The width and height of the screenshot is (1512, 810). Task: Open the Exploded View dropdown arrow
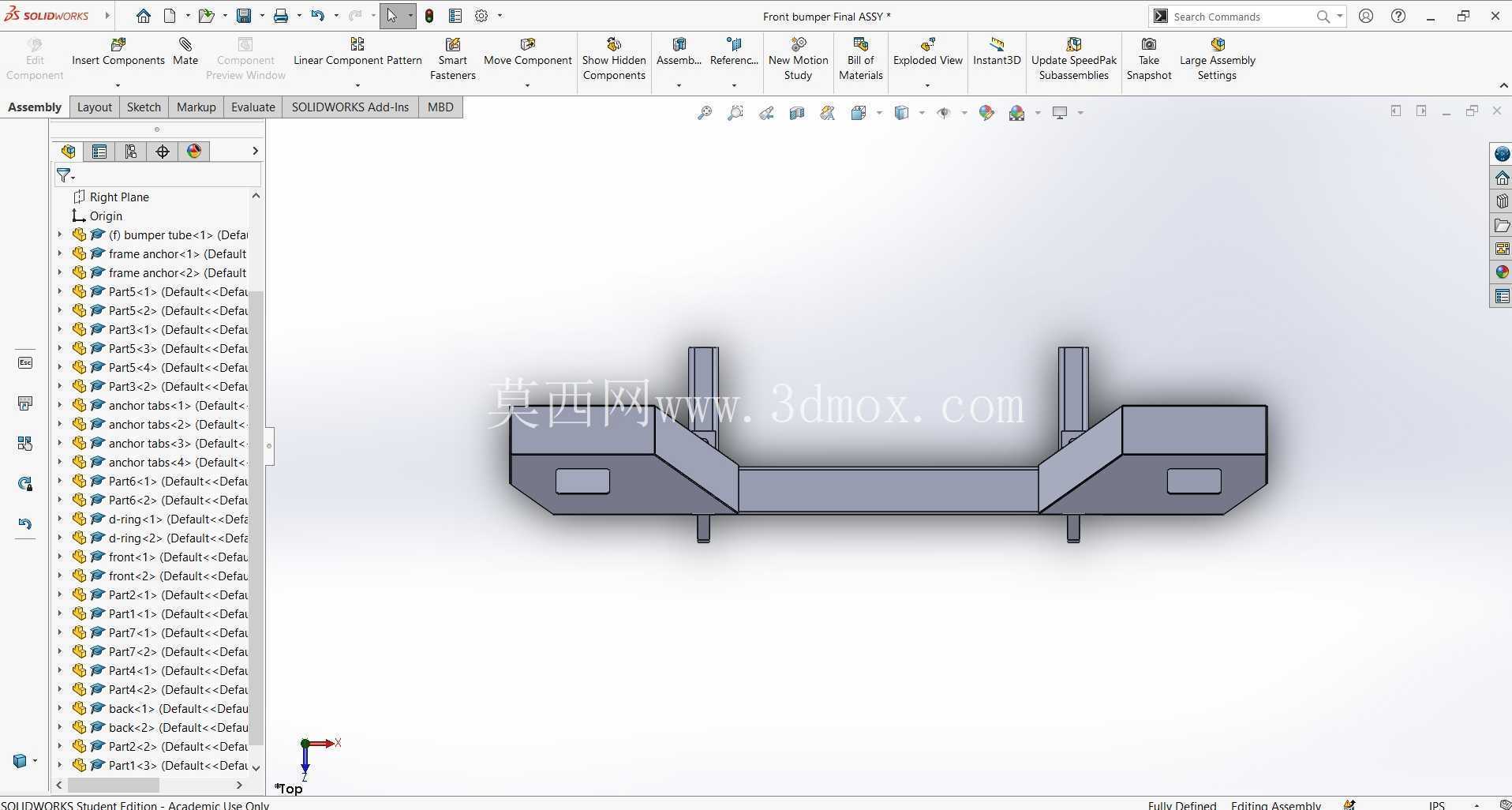[927, 85]
